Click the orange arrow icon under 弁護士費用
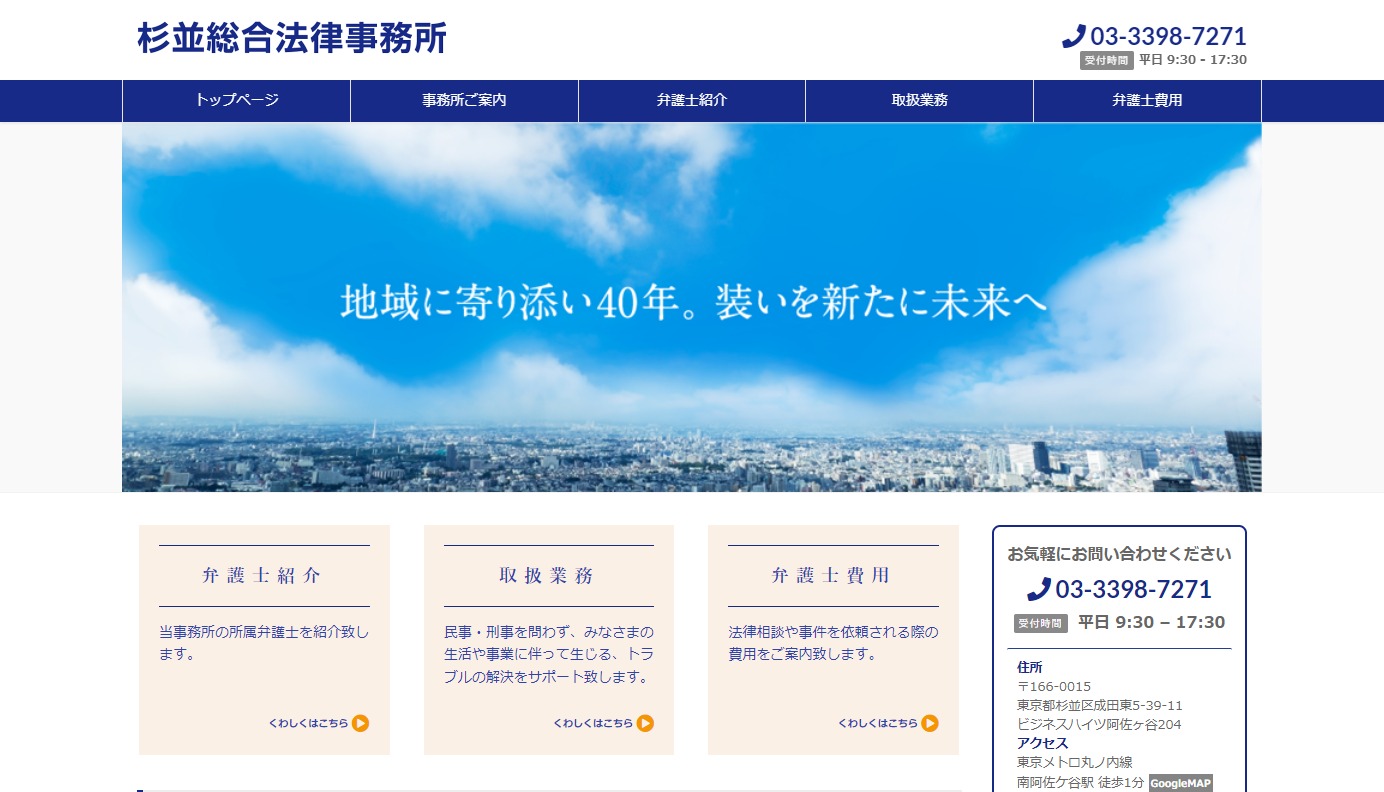 tap(930, 723)
